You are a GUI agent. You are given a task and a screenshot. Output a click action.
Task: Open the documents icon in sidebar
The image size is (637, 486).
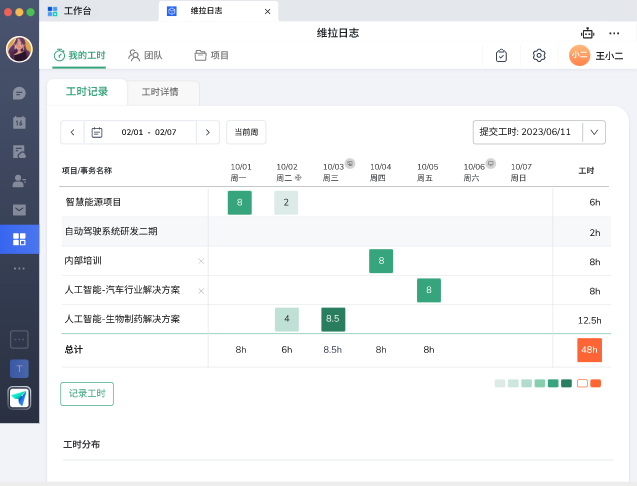tap(19, 152)
